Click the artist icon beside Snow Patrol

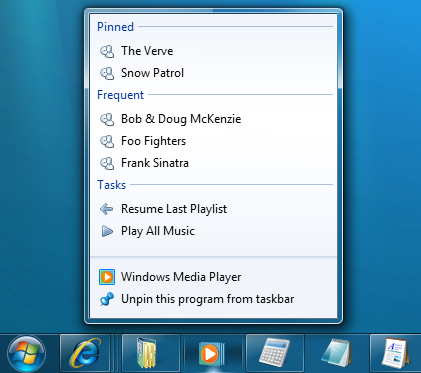(107, 73)
